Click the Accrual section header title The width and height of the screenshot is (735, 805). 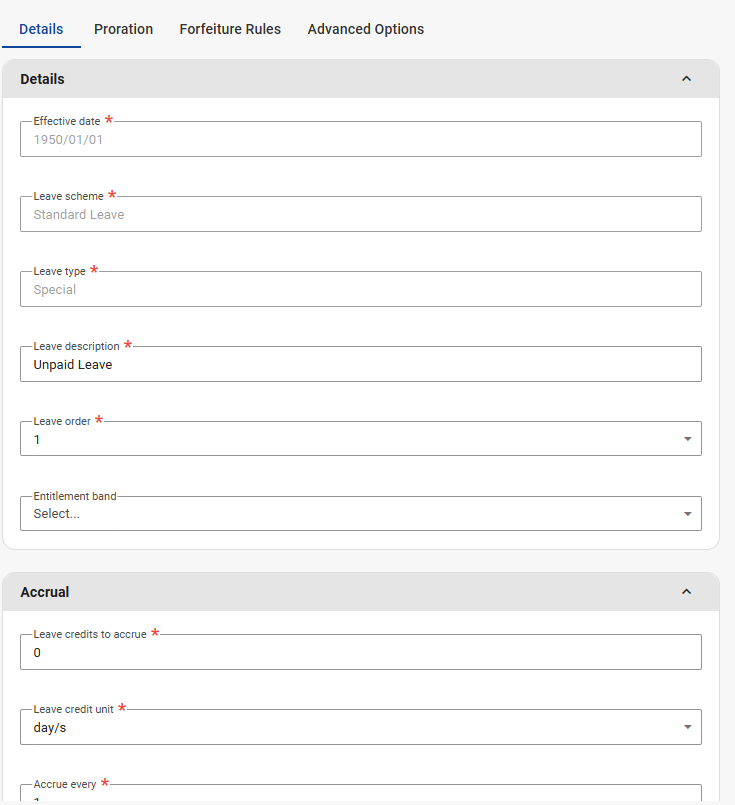[x=45, y=592]
